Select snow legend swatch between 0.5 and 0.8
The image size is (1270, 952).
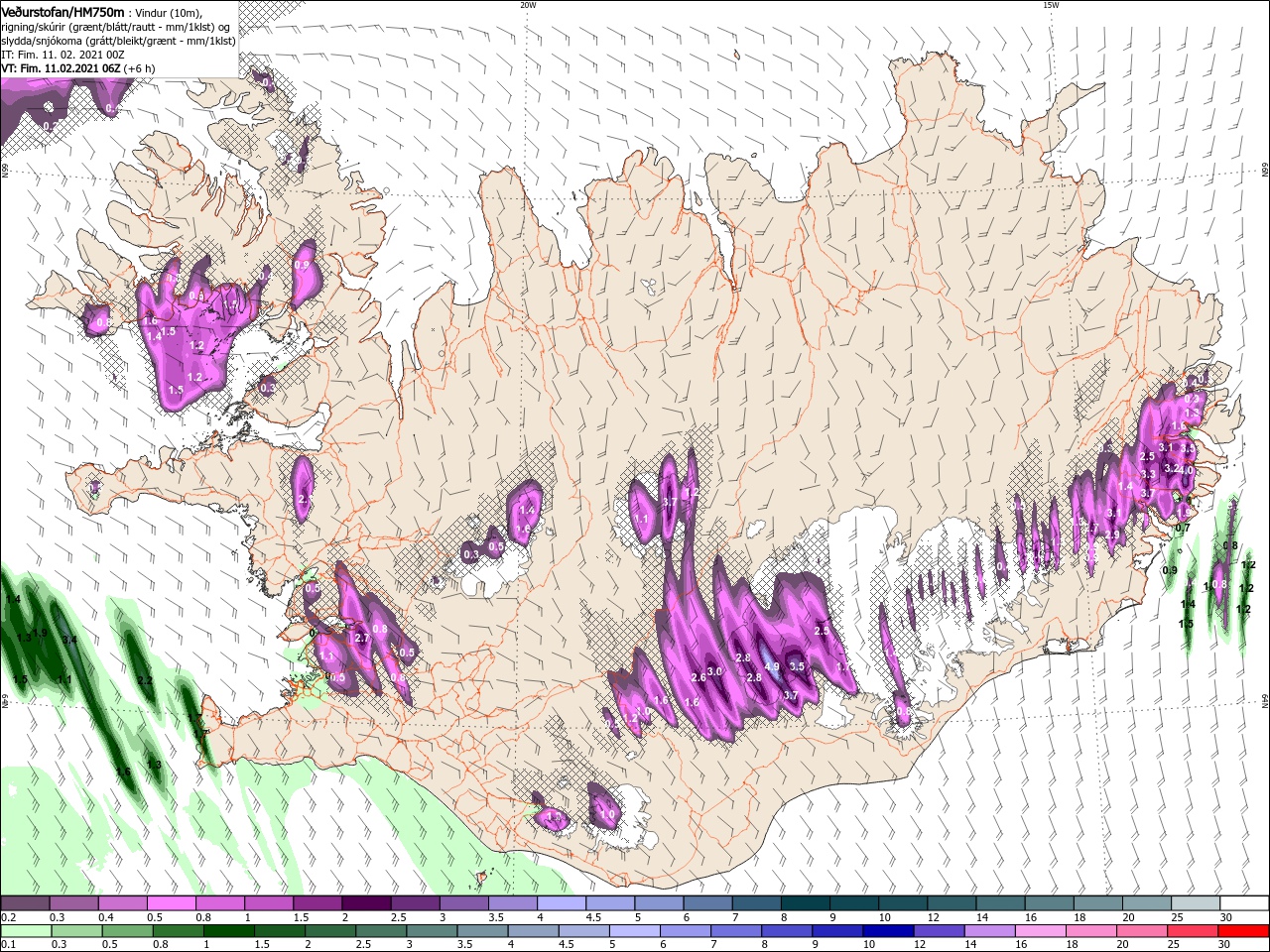coord(171,902)
